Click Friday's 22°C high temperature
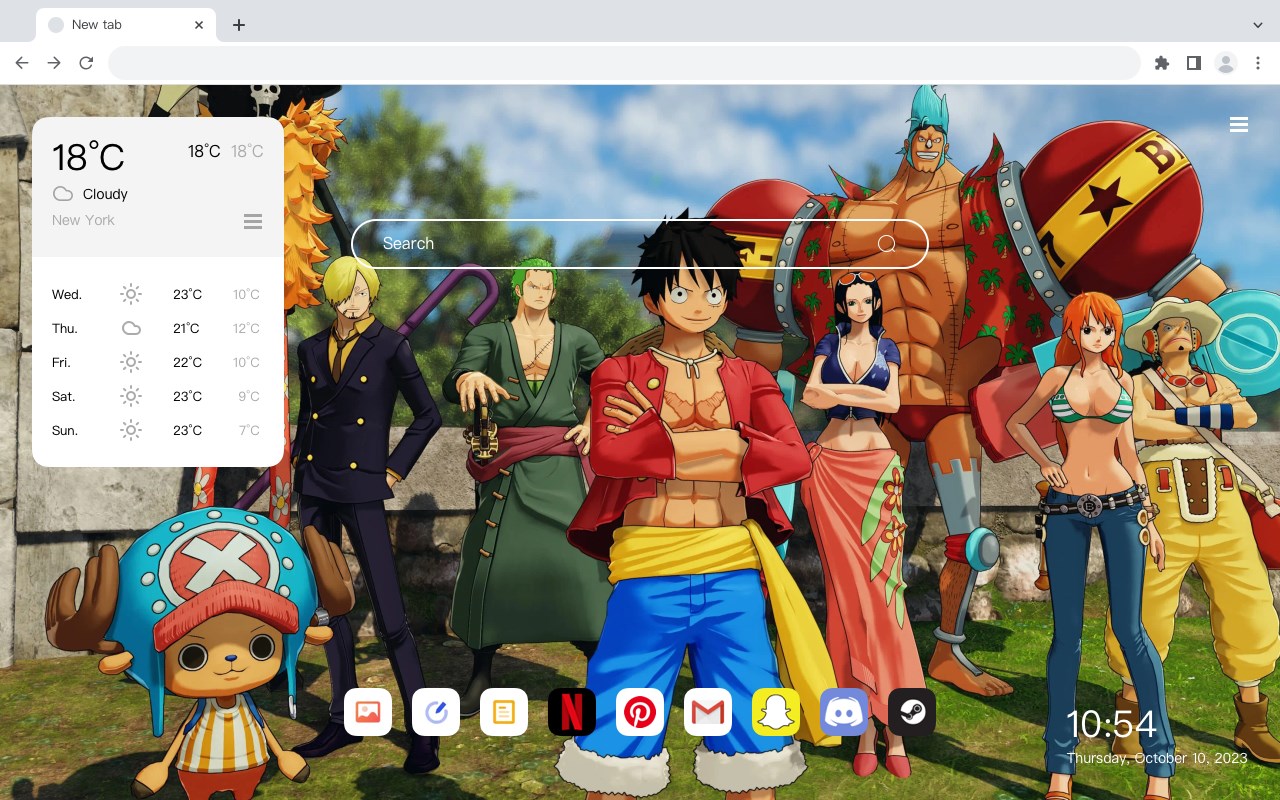Screen dimensions: 1280x800 (x=187, y=363)
